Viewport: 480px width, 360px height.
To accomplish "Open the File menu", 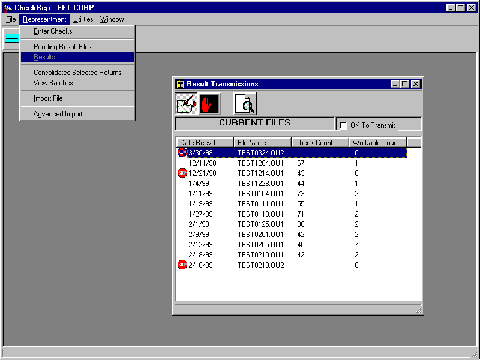I will point(11,19).
